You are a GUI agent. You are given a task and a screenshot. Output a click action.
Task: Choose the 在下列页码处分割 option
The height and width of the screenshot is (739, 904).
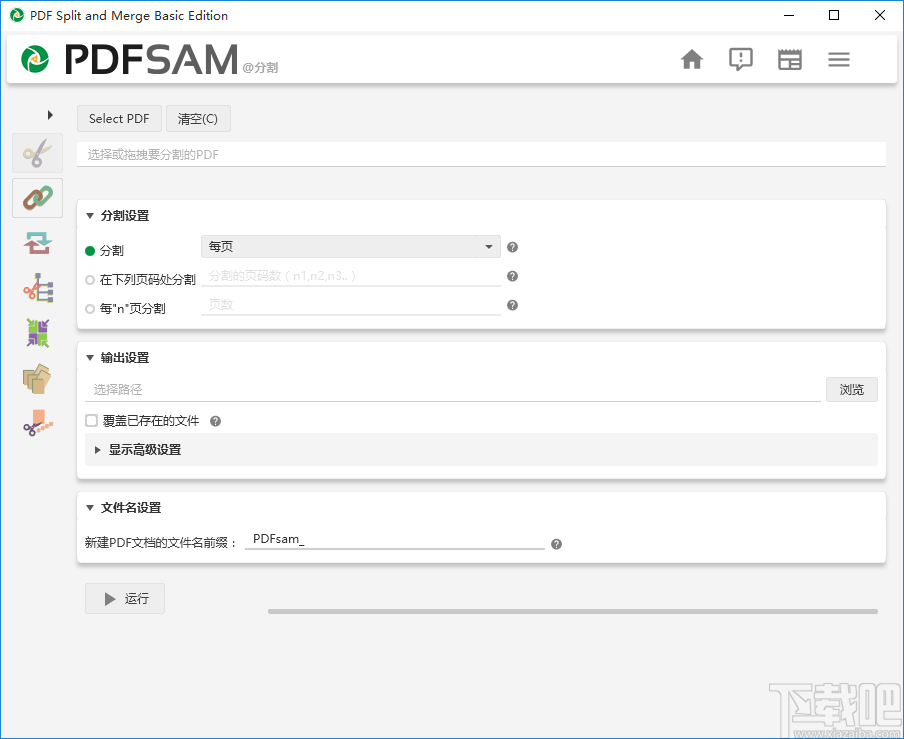coord(89,277)
